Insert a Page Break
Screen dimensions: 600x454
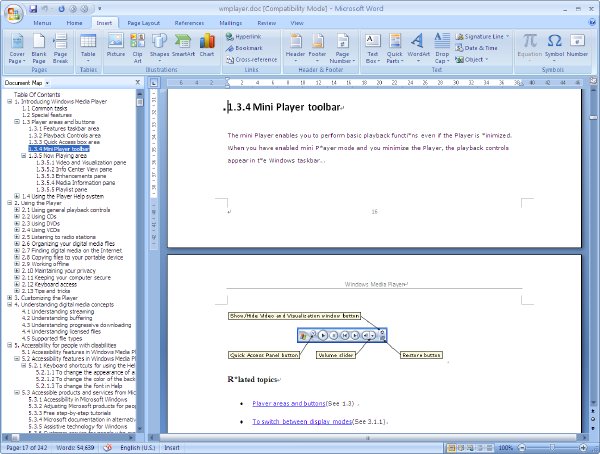tap(60, 49)
